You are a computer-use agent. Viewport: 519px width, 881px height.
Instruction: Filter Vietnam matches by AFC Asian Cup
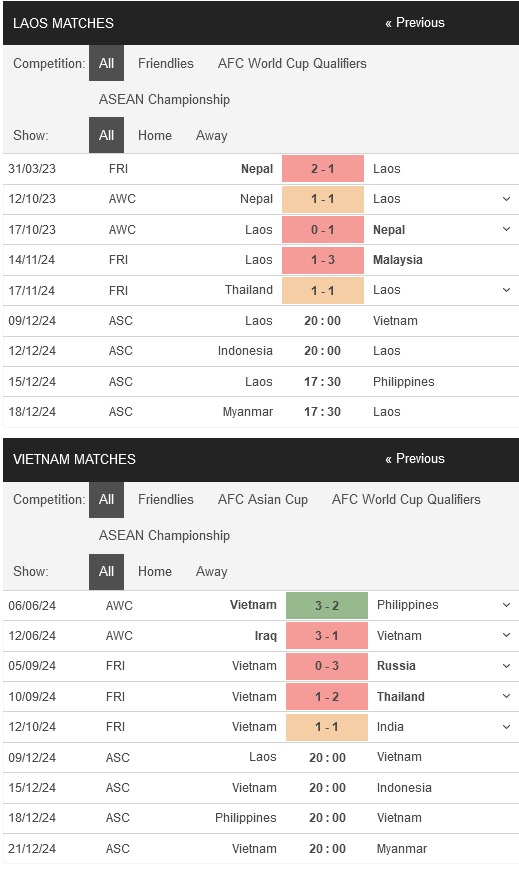[x=263, y=499]
